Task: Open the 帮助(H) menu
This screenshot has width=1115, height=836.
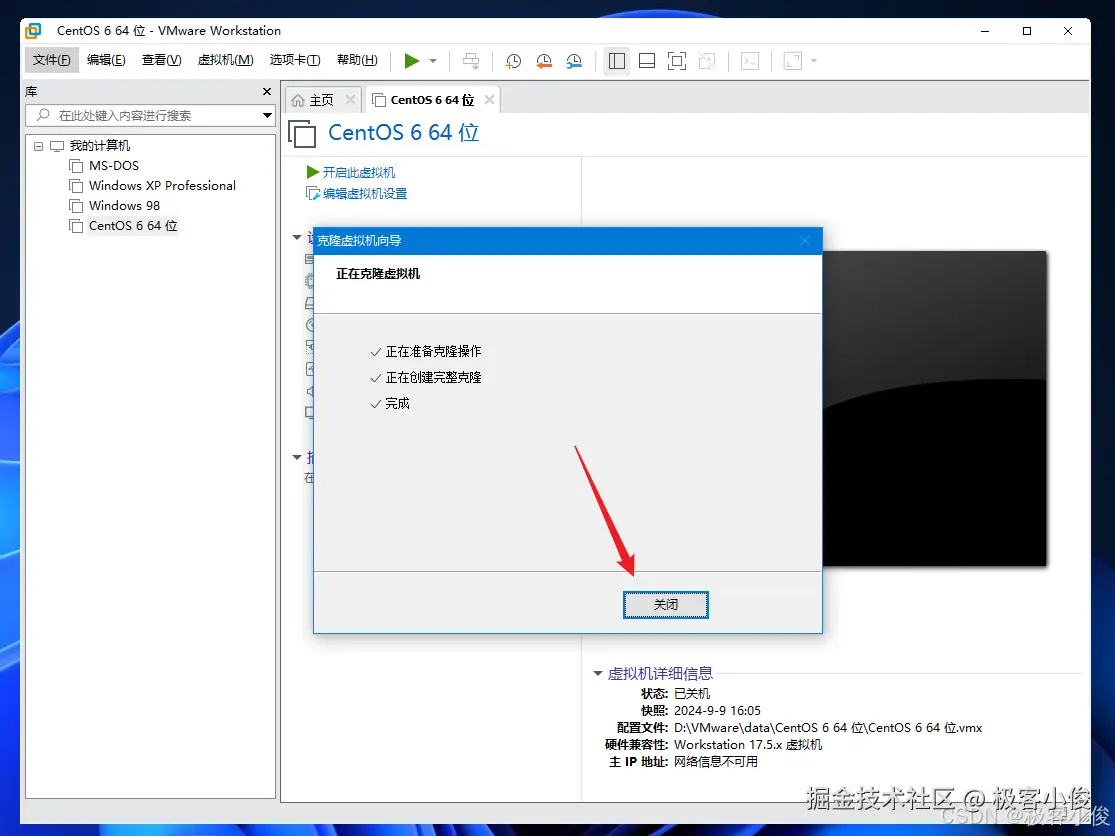Action: 357,60
